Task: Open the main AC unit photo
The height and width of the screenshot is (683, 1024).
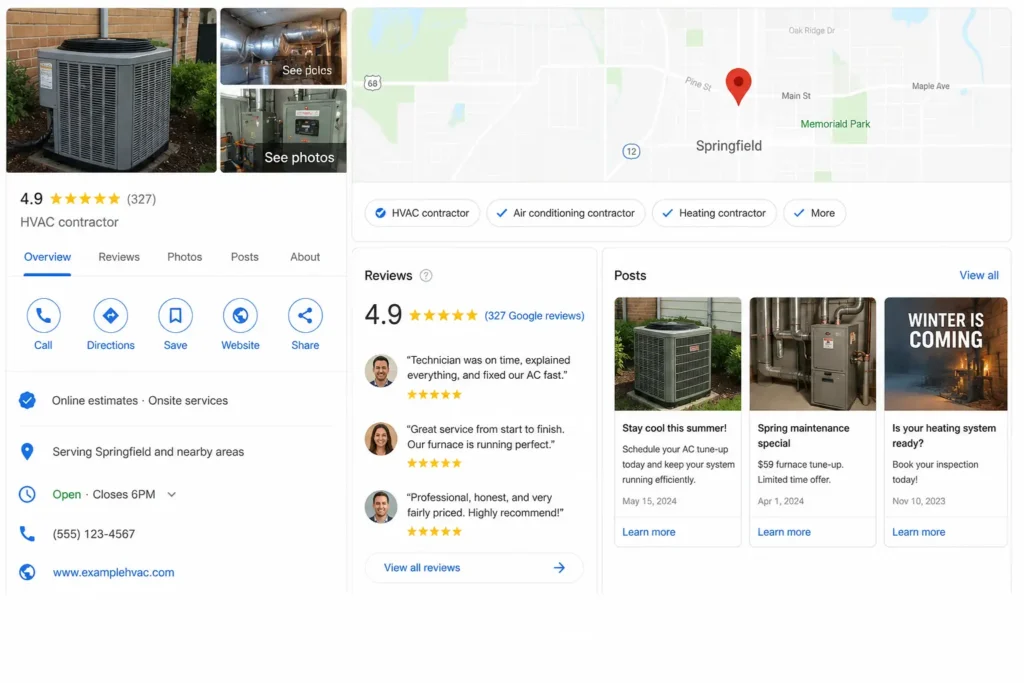Action: click(111, 90)
